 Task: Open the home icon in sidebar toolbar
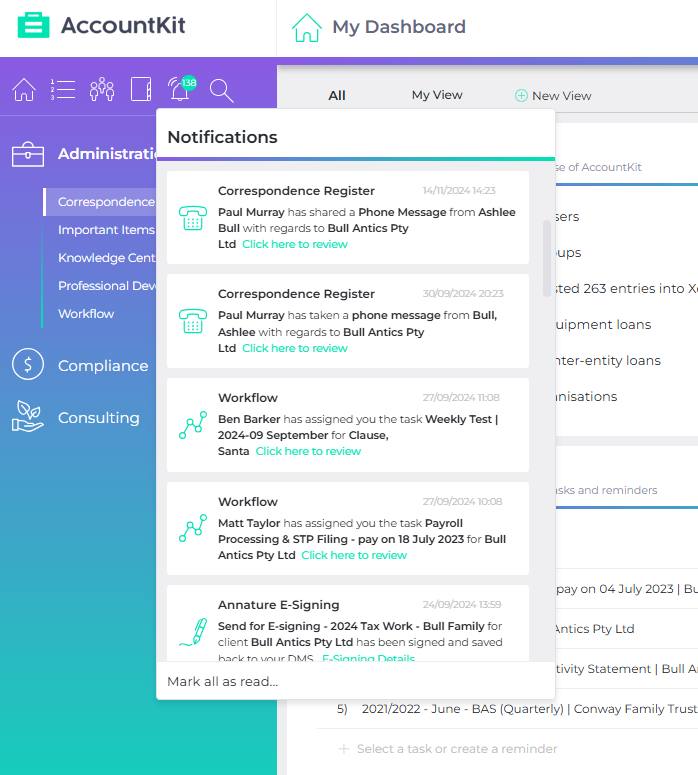pos(24,90)
